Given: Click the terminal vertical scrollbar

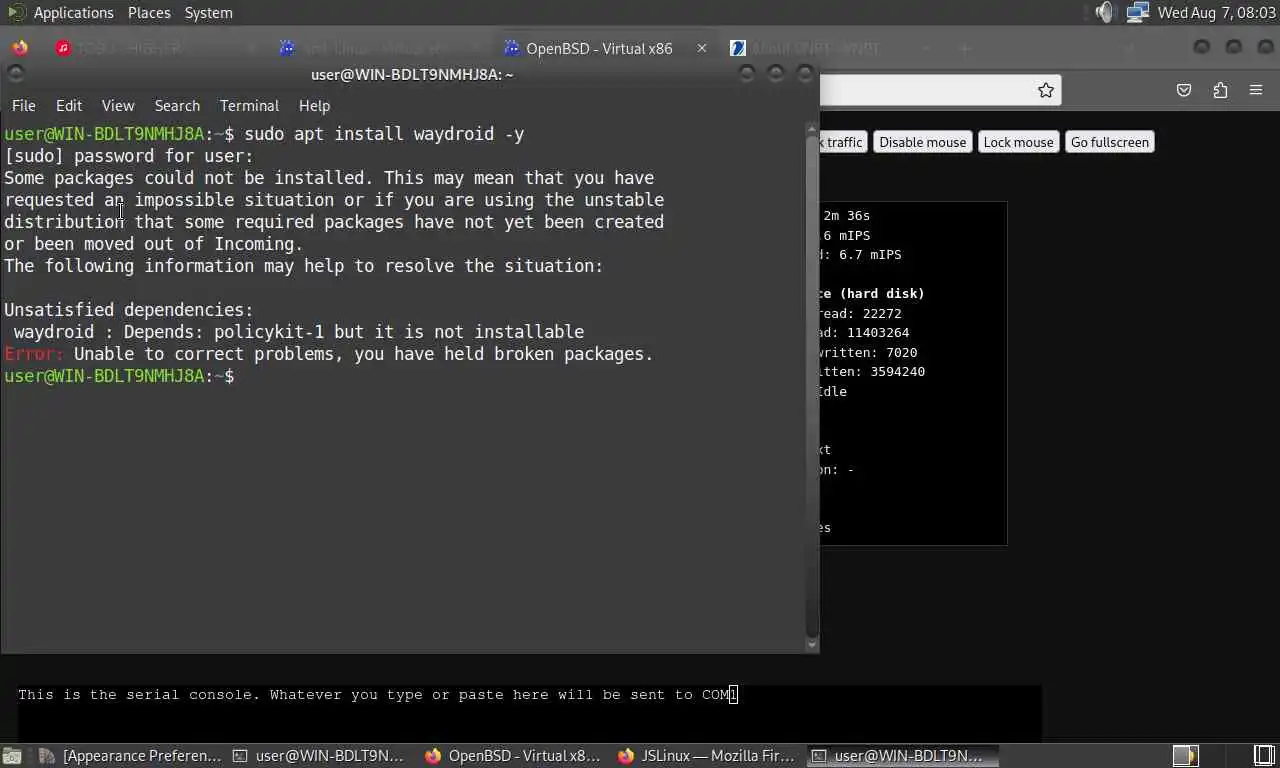Looking at the screenshot, I should pos(812,385).
